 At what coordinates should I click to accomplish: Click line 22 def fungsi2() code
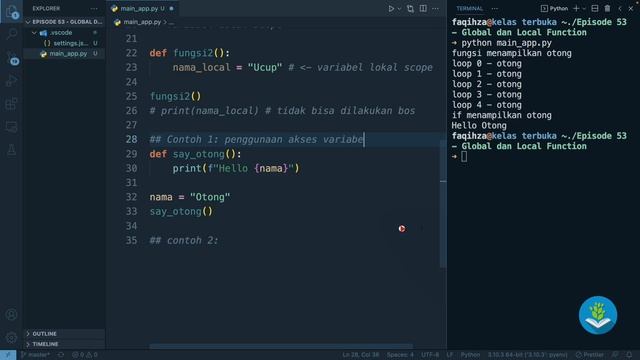point(190,53)
